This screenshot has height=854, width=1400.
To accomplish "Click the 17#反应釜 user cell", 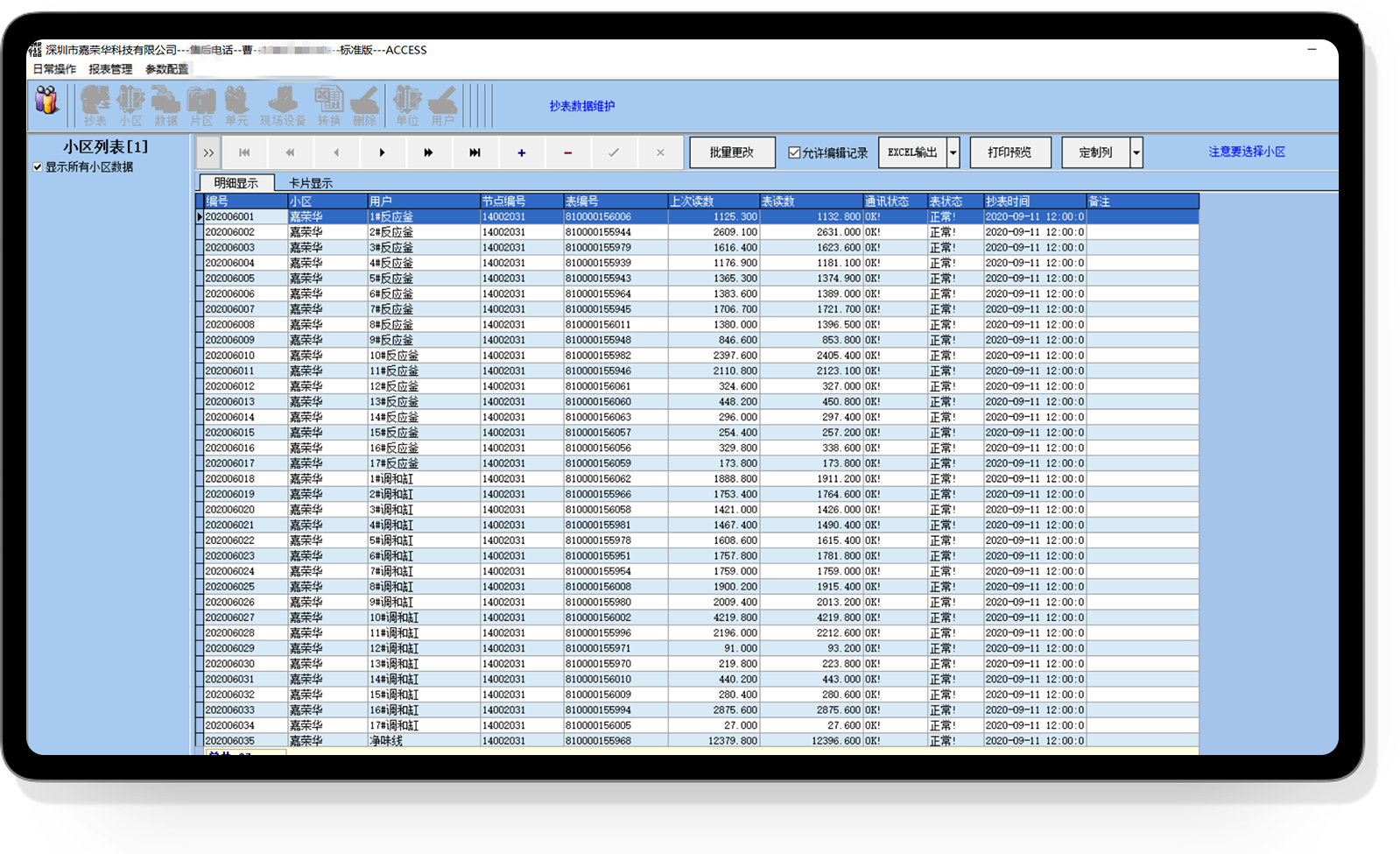I will (x=424, y=463).
